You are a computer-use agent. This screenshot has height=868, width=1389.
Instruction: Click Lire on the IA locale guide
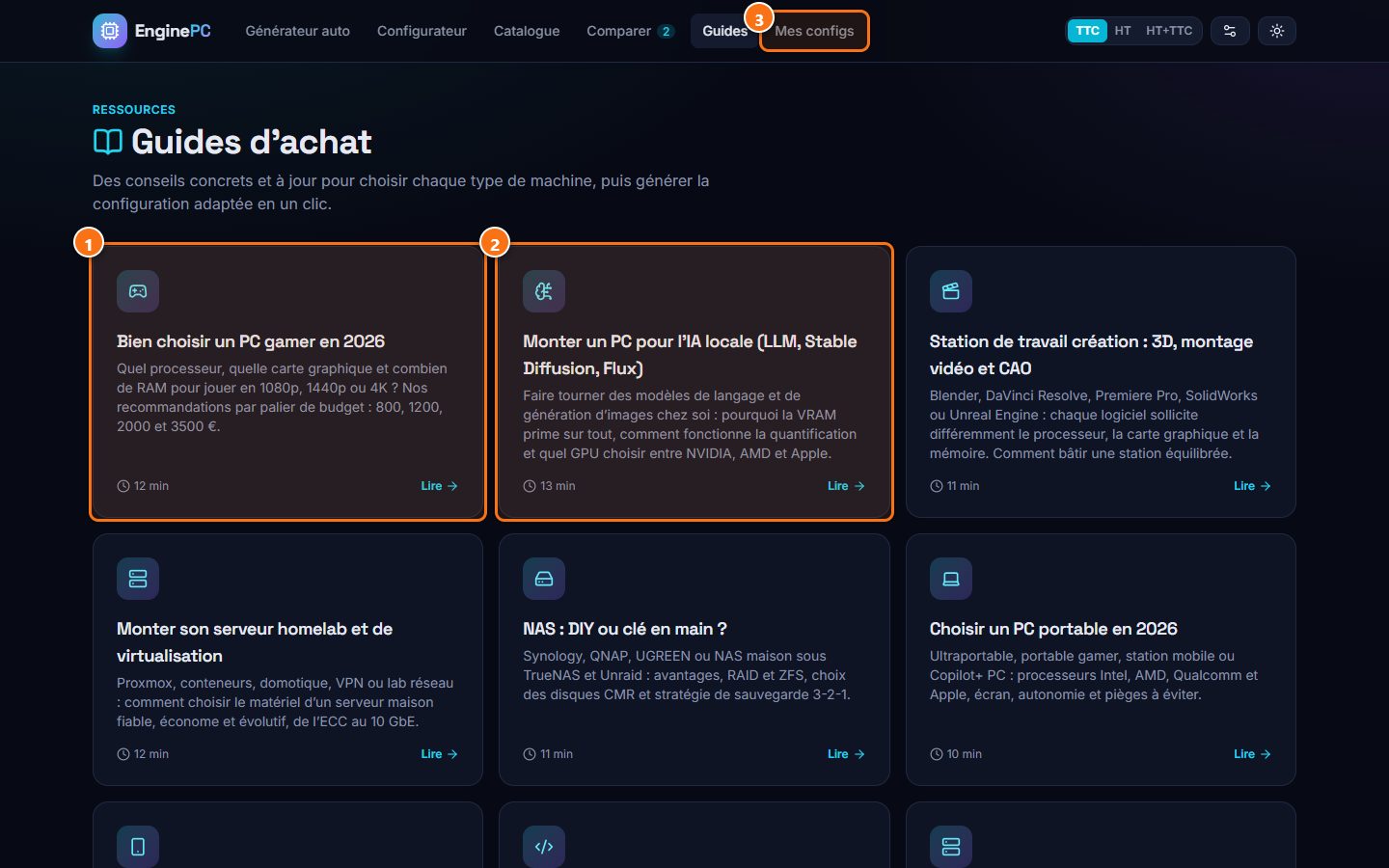click(x=846, y=486)
